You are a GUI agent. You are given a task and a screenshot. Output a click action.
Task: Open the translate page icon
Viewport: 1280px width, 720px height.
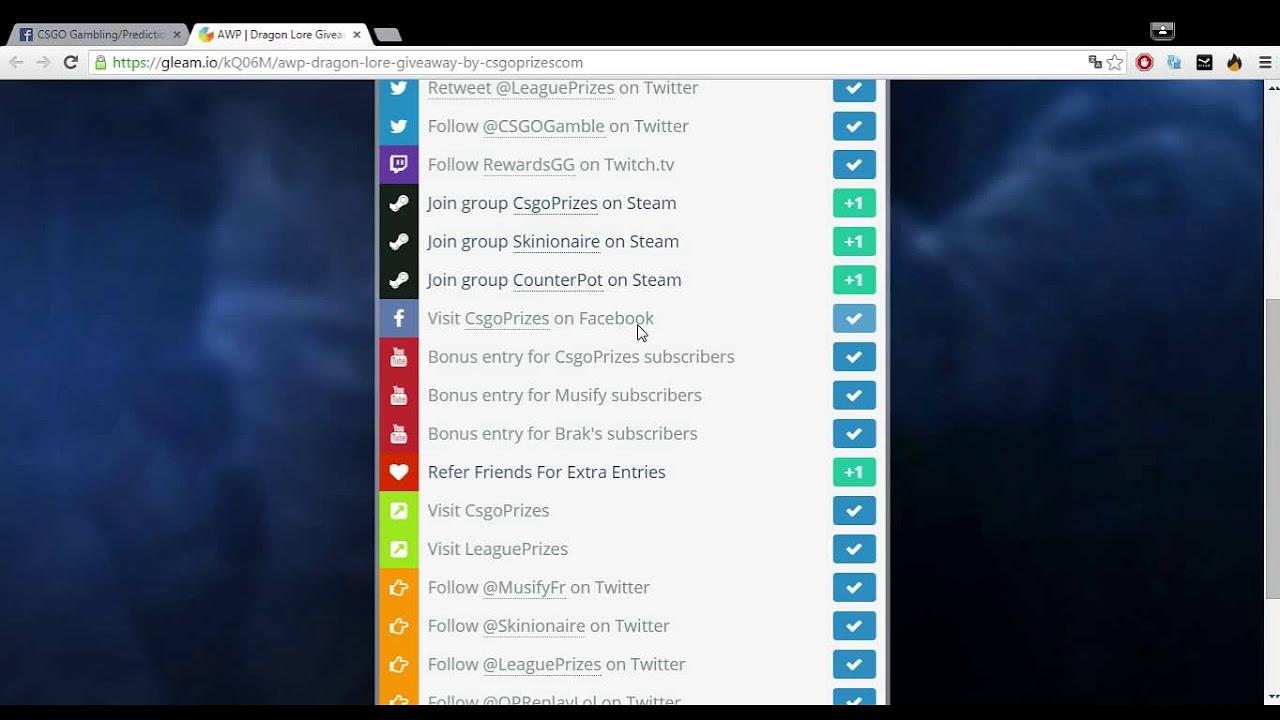[x=1095, y=62]
